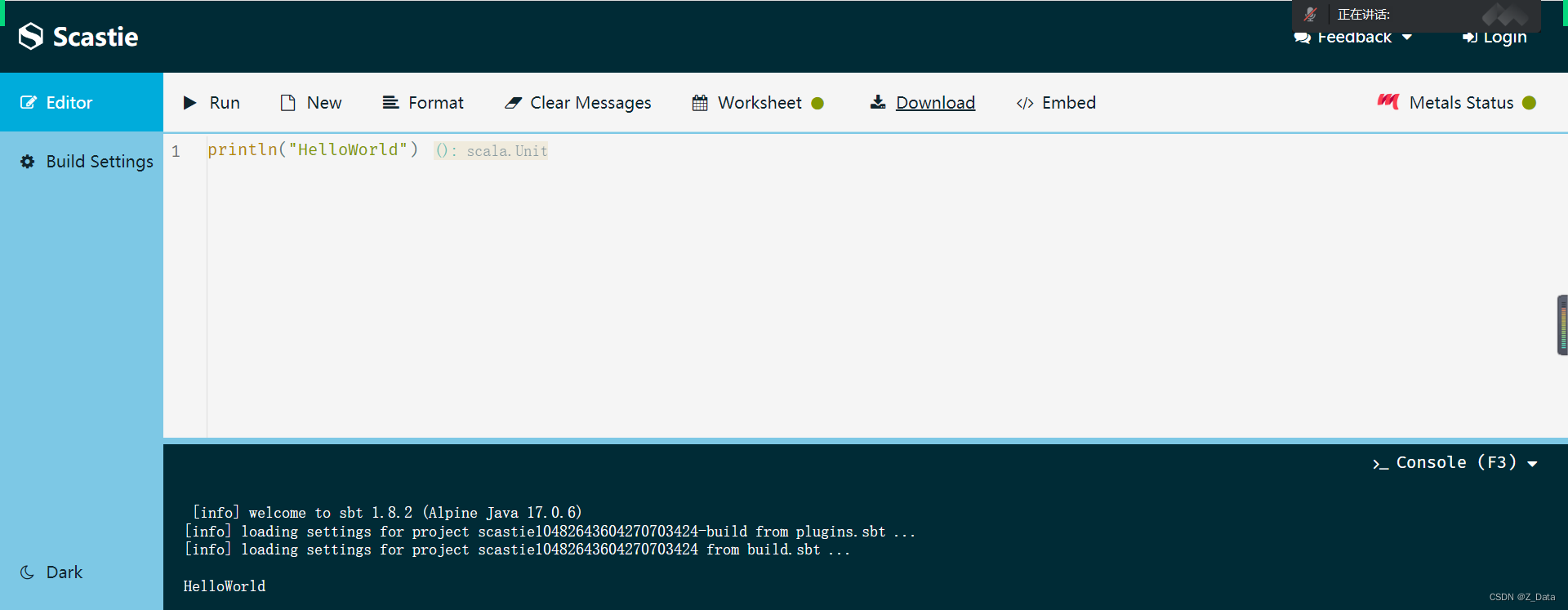Screen dimensions: 1568x610
Task: Click the Scastie title text
Action: point(96,37)
